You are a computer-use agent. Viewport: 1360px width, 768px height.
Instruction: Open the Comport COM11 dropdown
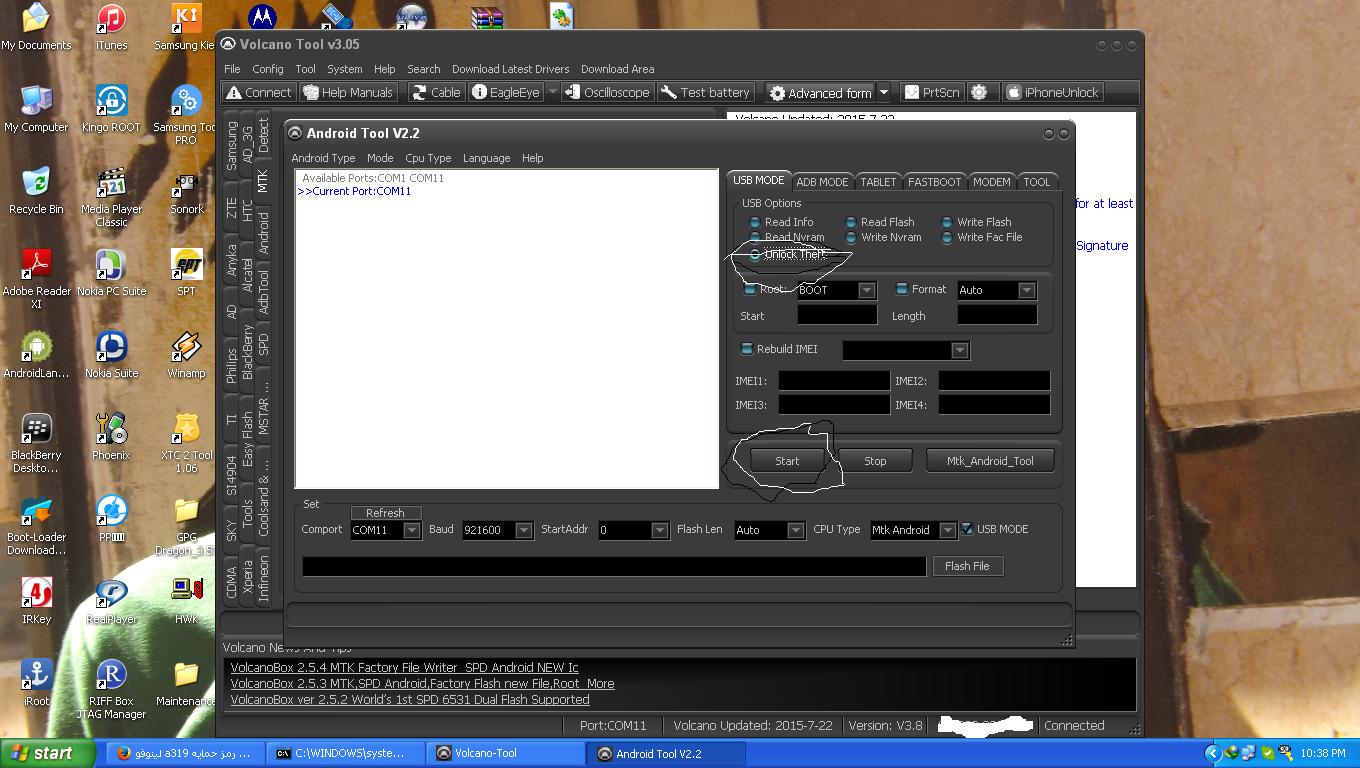click(411, 530)
